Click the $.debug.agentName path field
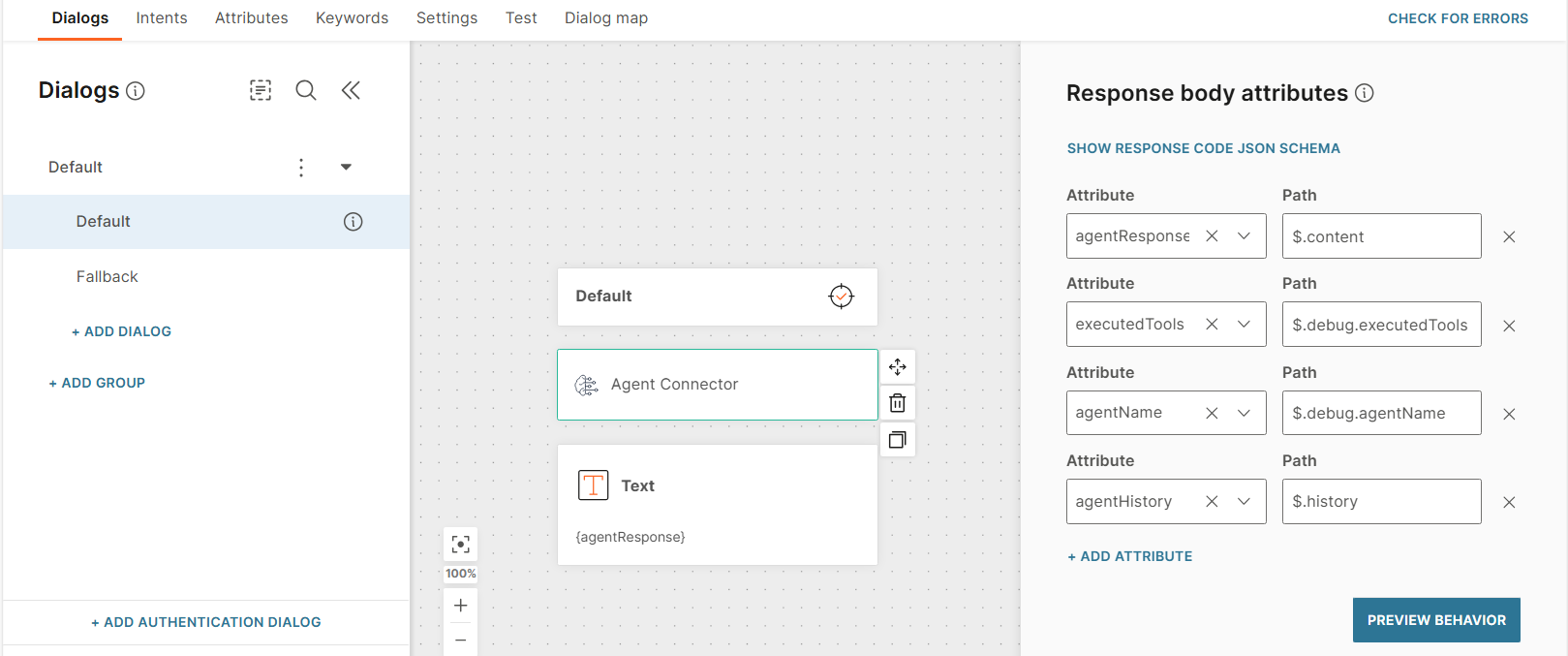This screenshot has height=656, width=1568. coord(1381,414)
